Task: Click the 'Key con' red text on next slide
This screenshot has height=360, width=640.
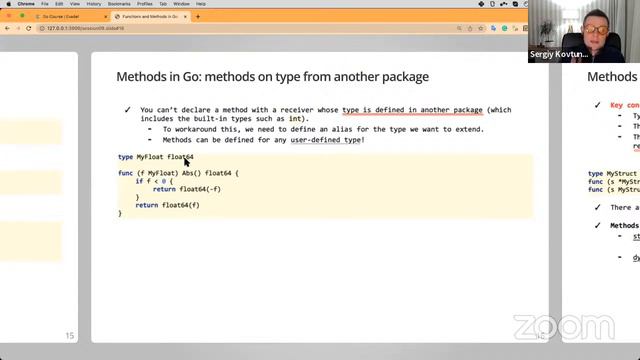Action: pos(625,105)
